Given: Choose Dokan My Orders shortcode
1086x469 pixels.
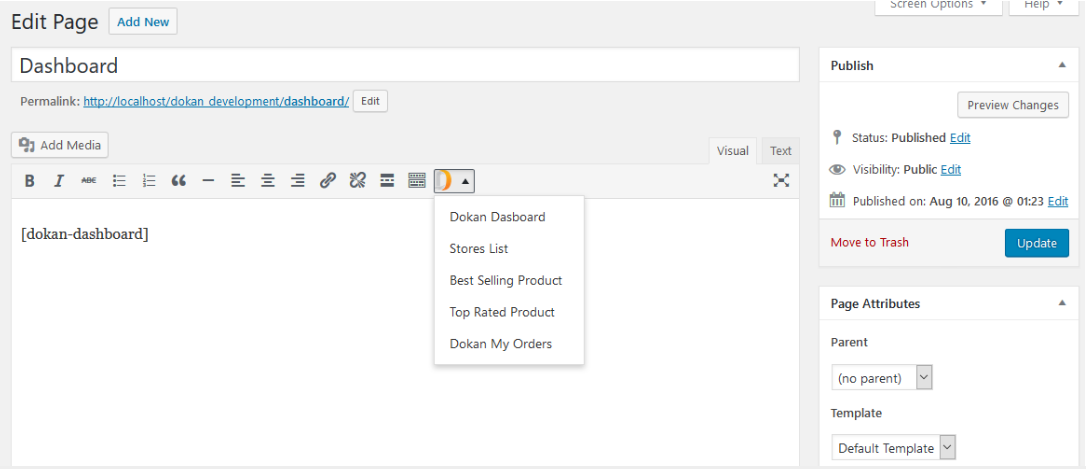Looking at the screenshot, I should point(501,344).
